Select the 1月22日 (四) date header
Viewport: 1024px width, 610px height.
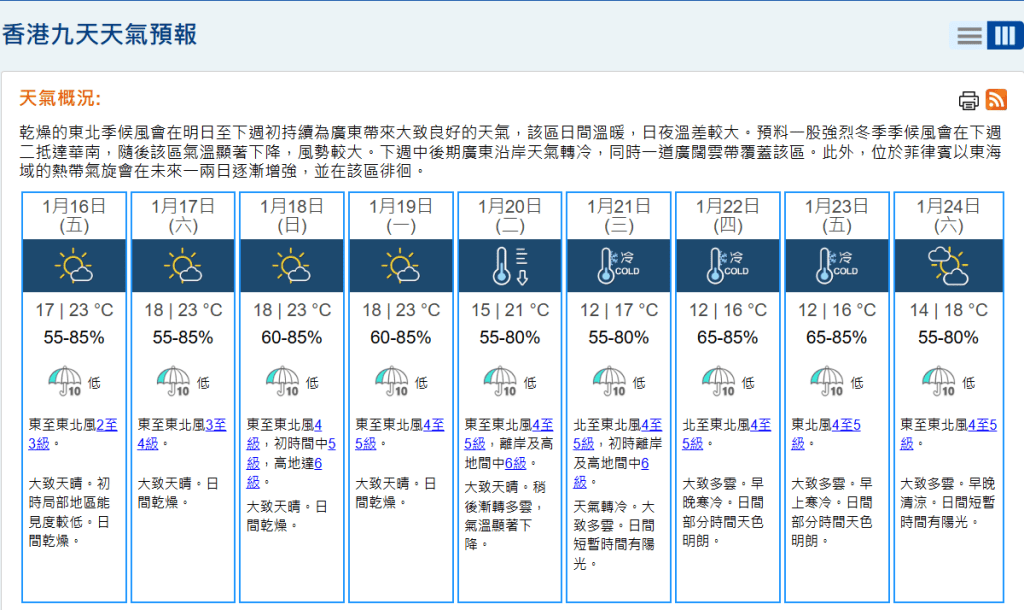pyautogui.click(x=727, y=216)
